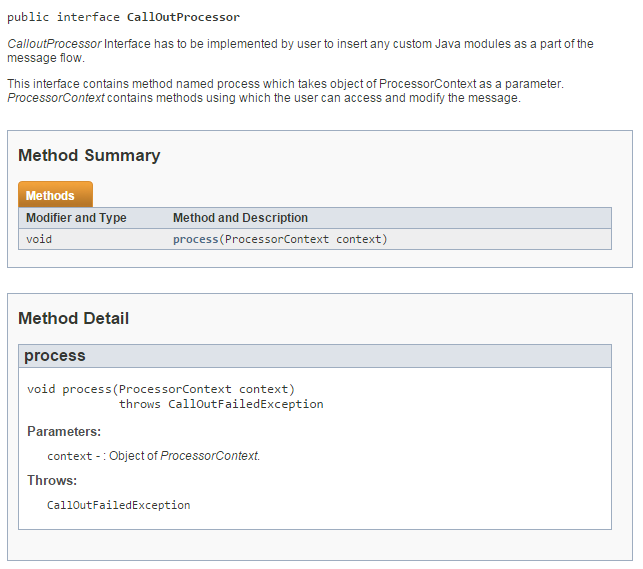The width and height of the screenshot is (643, 569).
Task: Open CallOutFailedException link in throws clause
Action: tap(246, 404)
